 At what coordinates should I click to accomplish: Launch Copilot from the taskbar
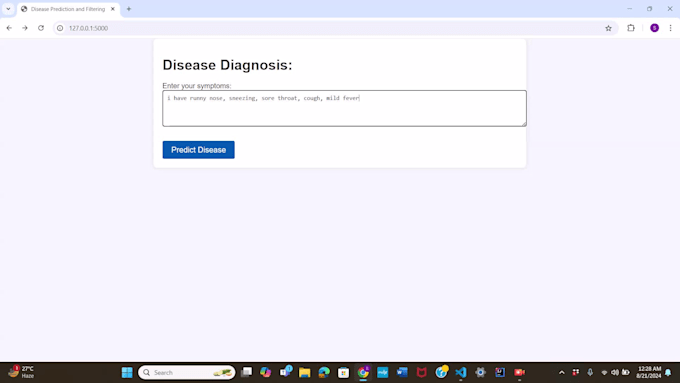point(265,372)
